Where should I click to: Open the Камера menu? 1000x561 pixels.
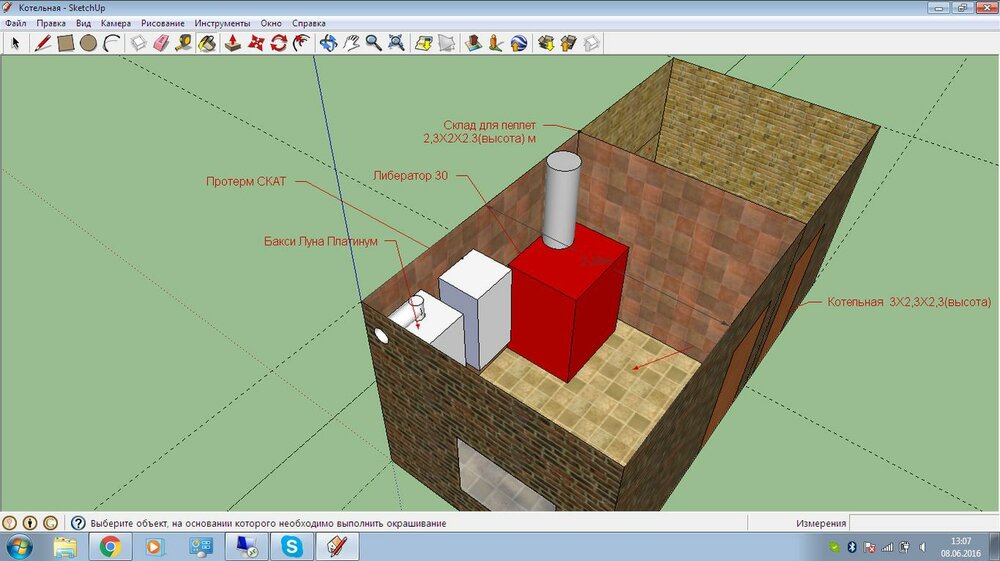pyautogui.click(x=116, y=22)
